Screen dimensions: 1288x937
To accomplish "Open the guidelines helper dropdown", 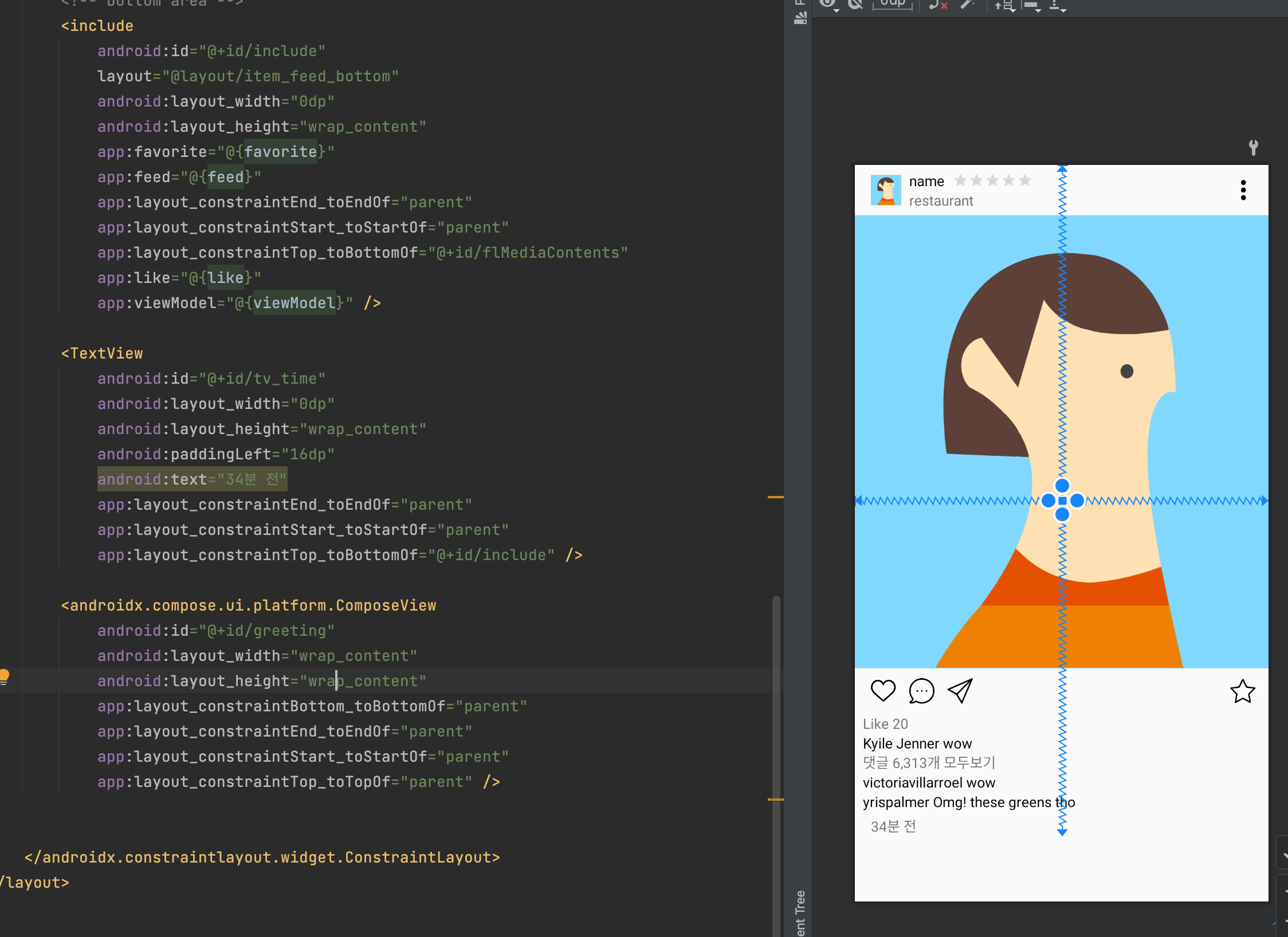I will 1057,6.
